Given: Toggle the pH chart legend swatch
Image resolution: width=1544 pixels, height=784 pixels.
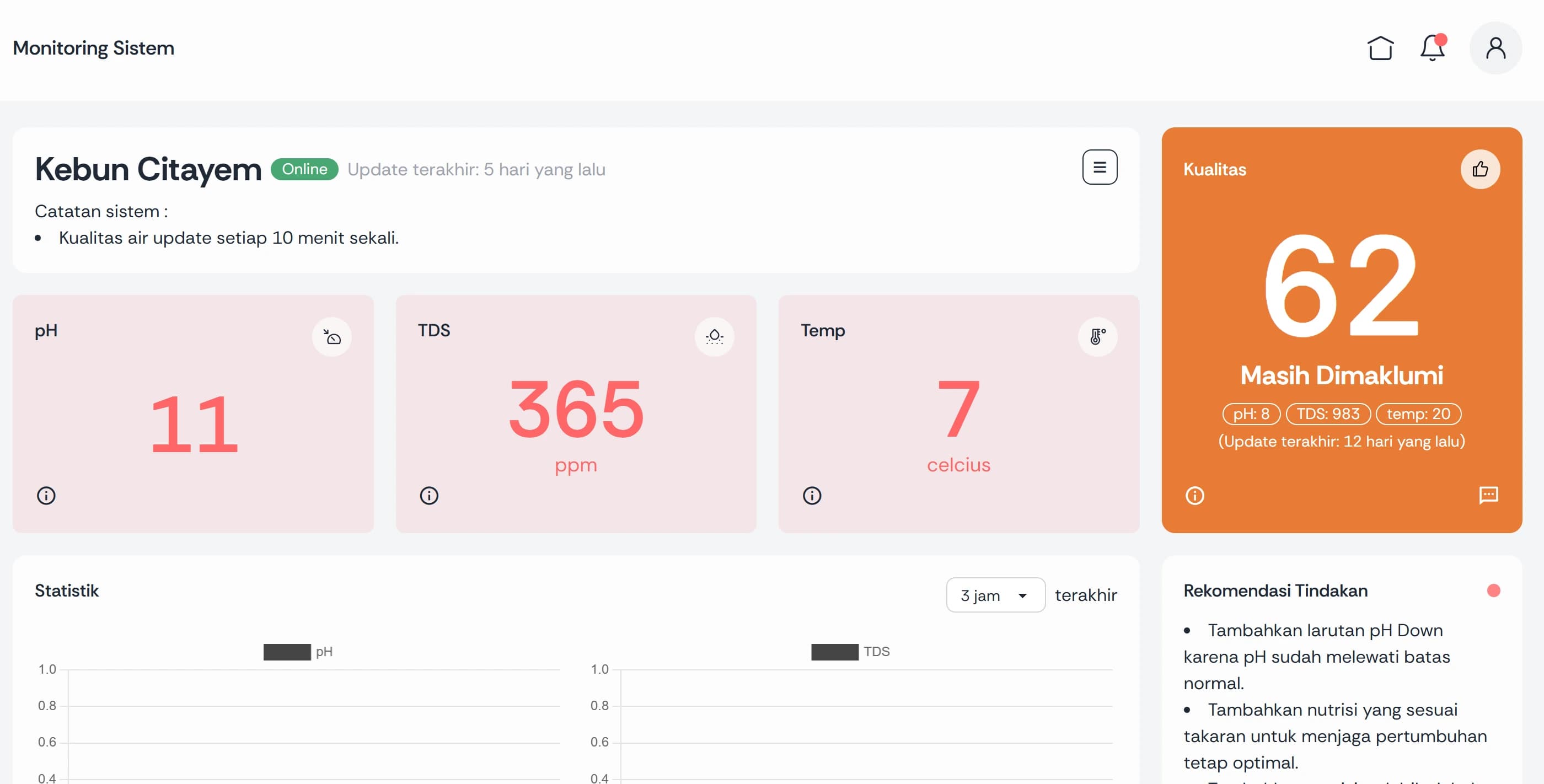Looking at the screenshot, I should [287, 652].
